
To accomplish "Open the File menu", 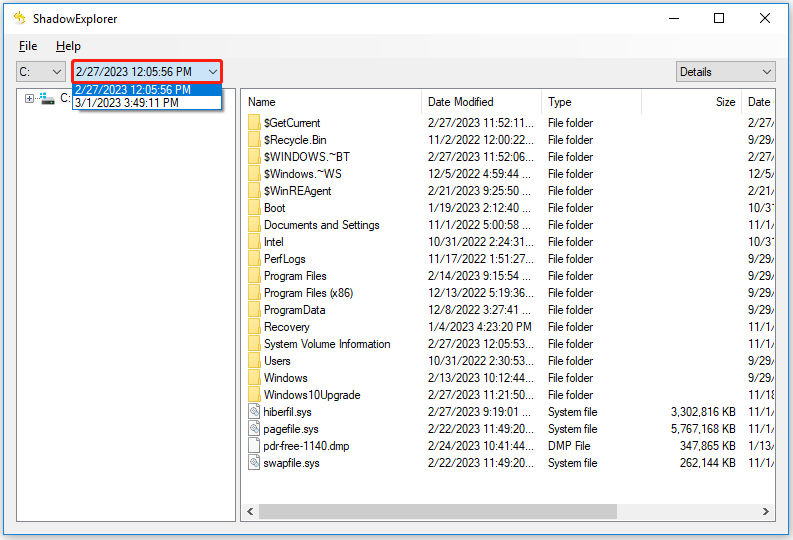I will click(28, 46).
